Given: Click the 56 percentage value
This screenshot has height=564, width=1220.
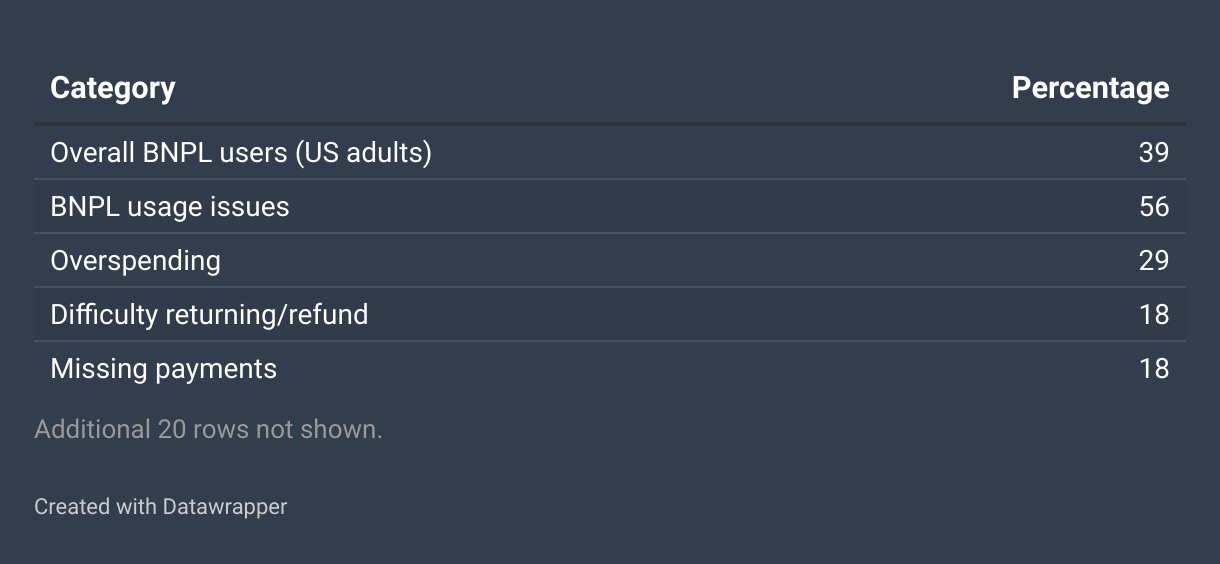Looking at the screenshot, I should coord(1153,207).
